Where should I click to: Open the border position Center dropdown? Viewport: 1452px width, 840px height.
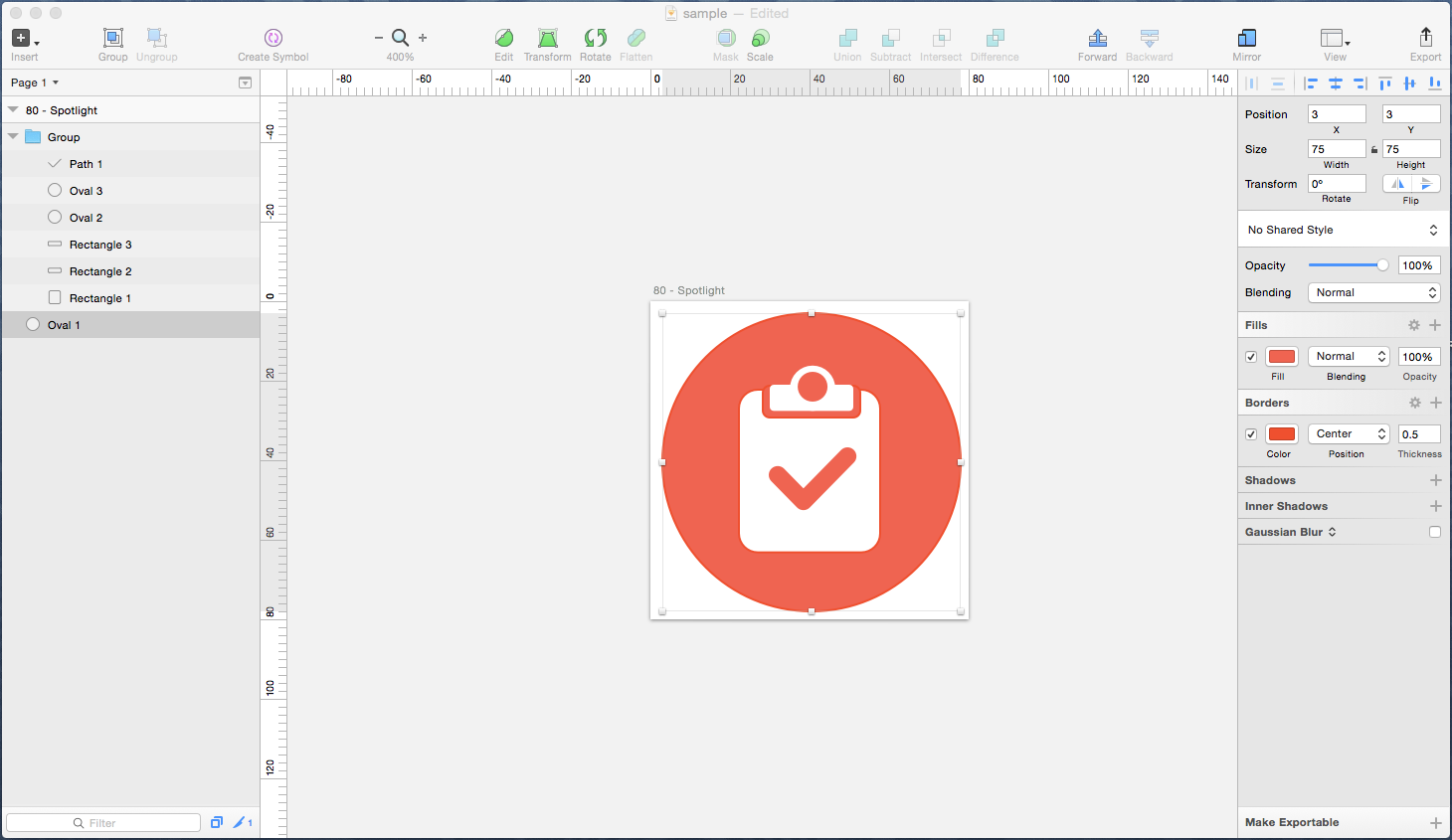[1349, 433]
